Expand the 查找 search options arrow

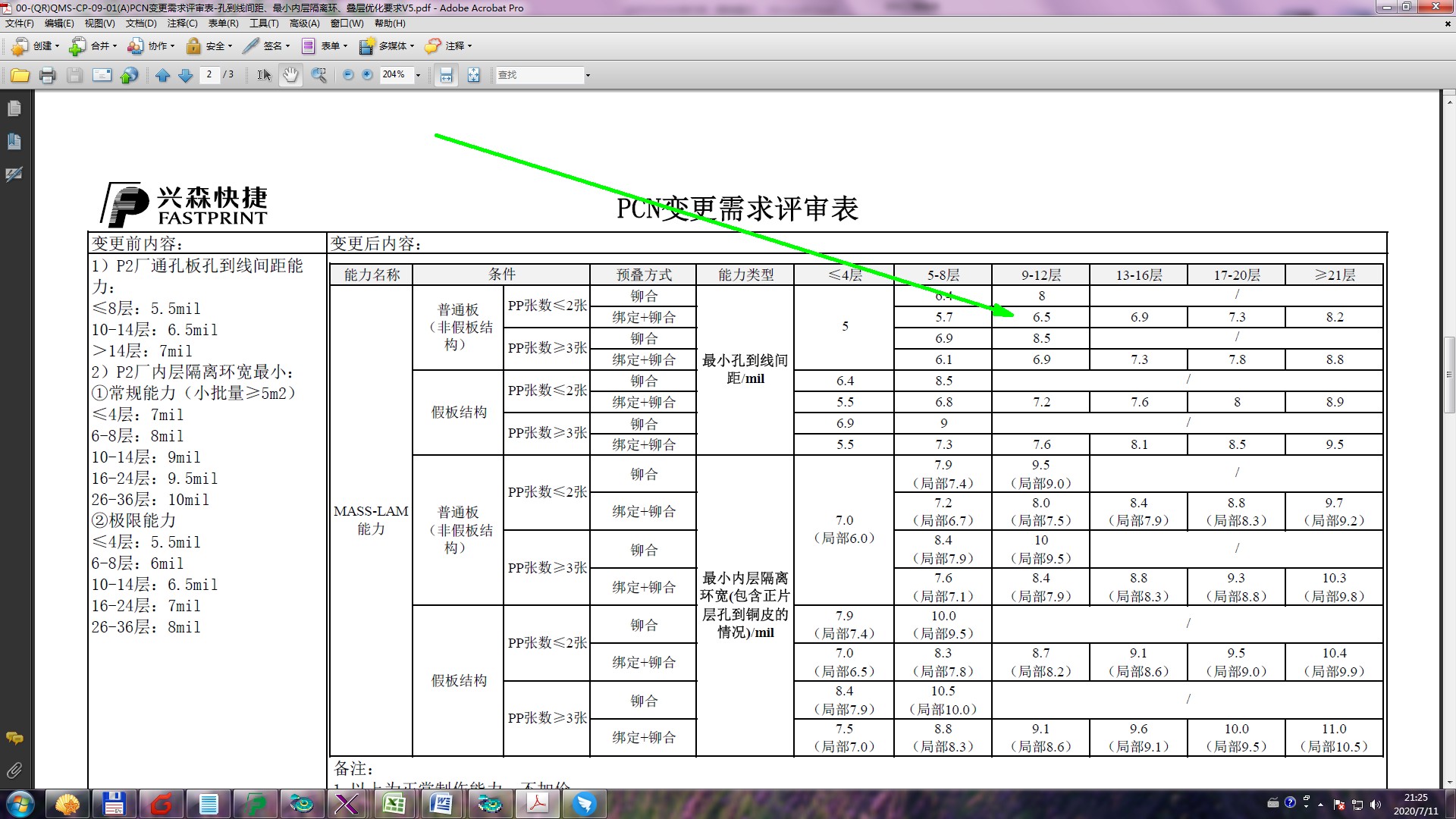point(587,75)
